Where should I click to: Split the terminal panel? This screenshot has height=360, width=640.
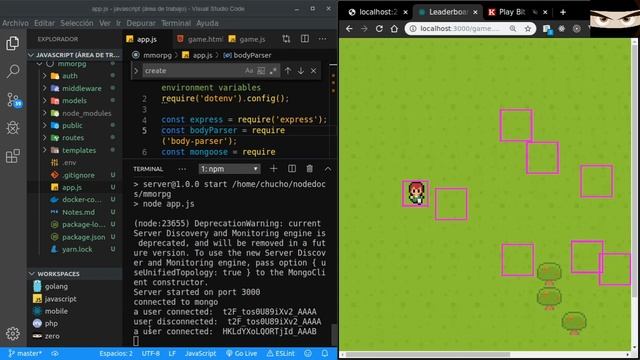(292, 169)
